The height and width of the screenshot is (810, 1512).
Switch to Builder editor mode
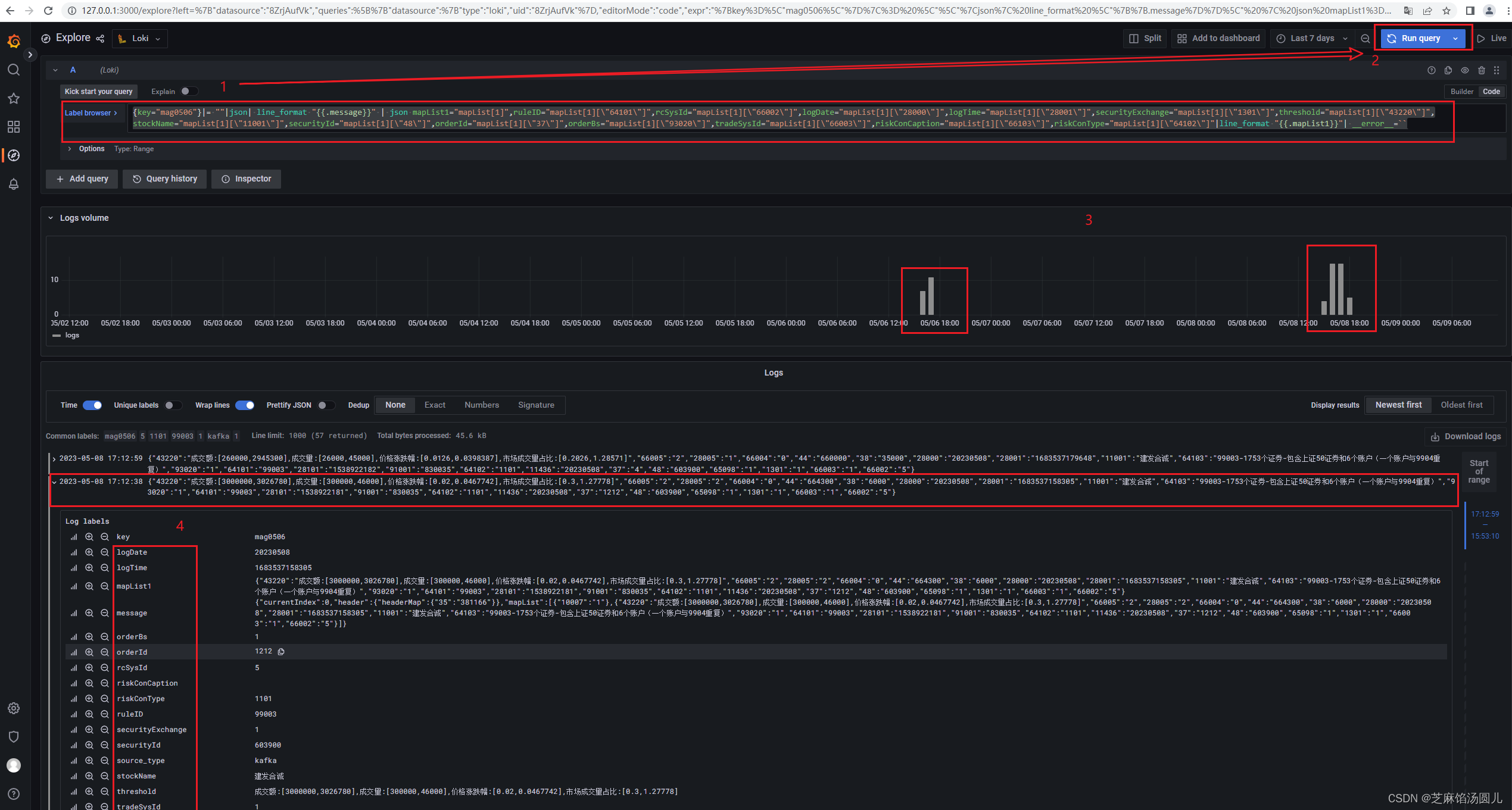pos(1461,92)
